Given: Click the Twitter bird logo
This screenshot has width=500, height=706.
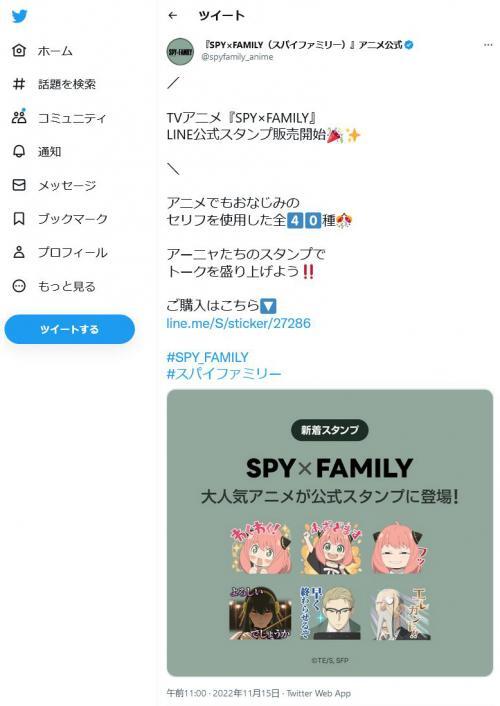Looking at the screenshot, I should [19, 16].
